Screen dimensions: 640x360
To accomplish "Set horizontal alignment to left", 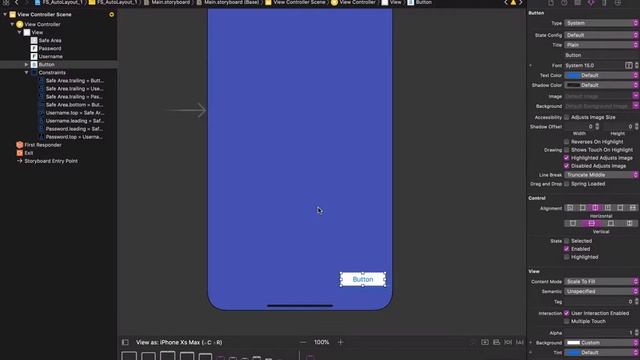I will (x=582, y=208).
